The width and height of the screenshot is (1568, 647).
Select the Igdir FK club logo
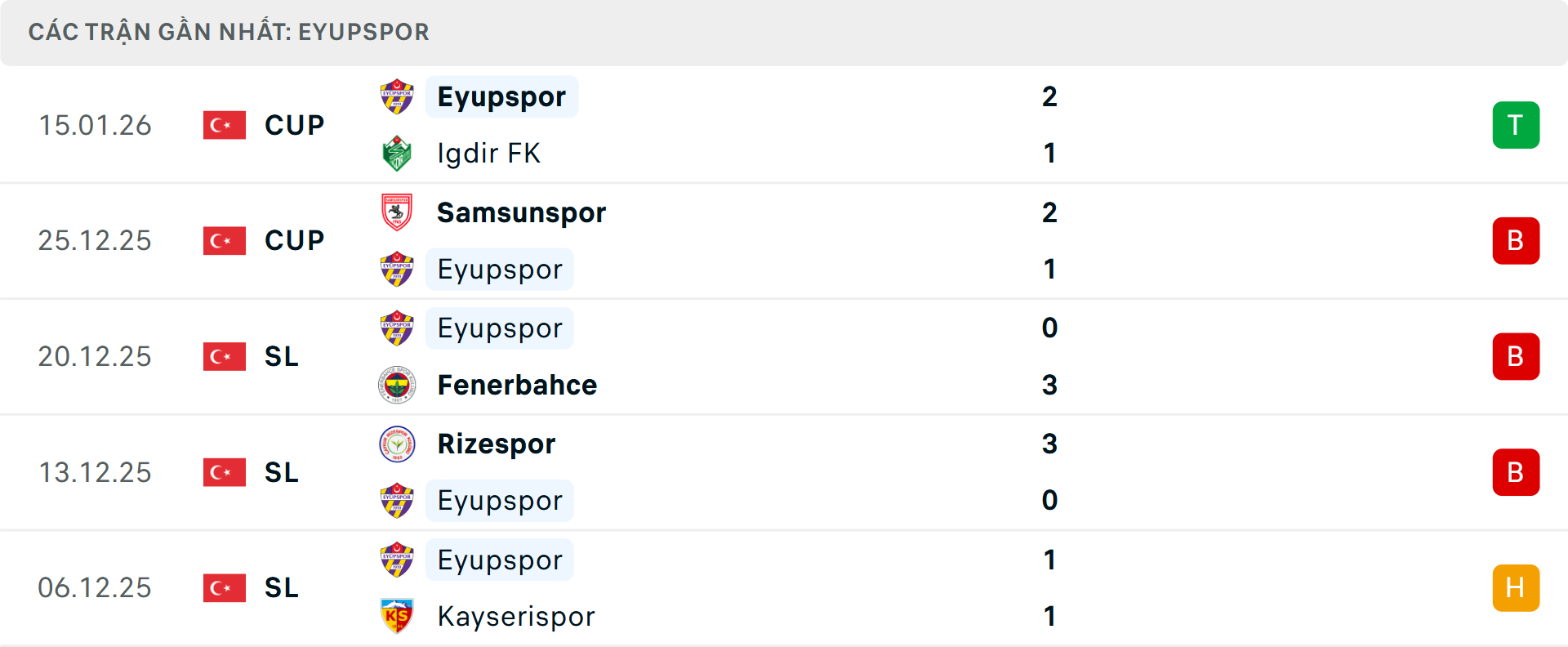pos(397,154)
